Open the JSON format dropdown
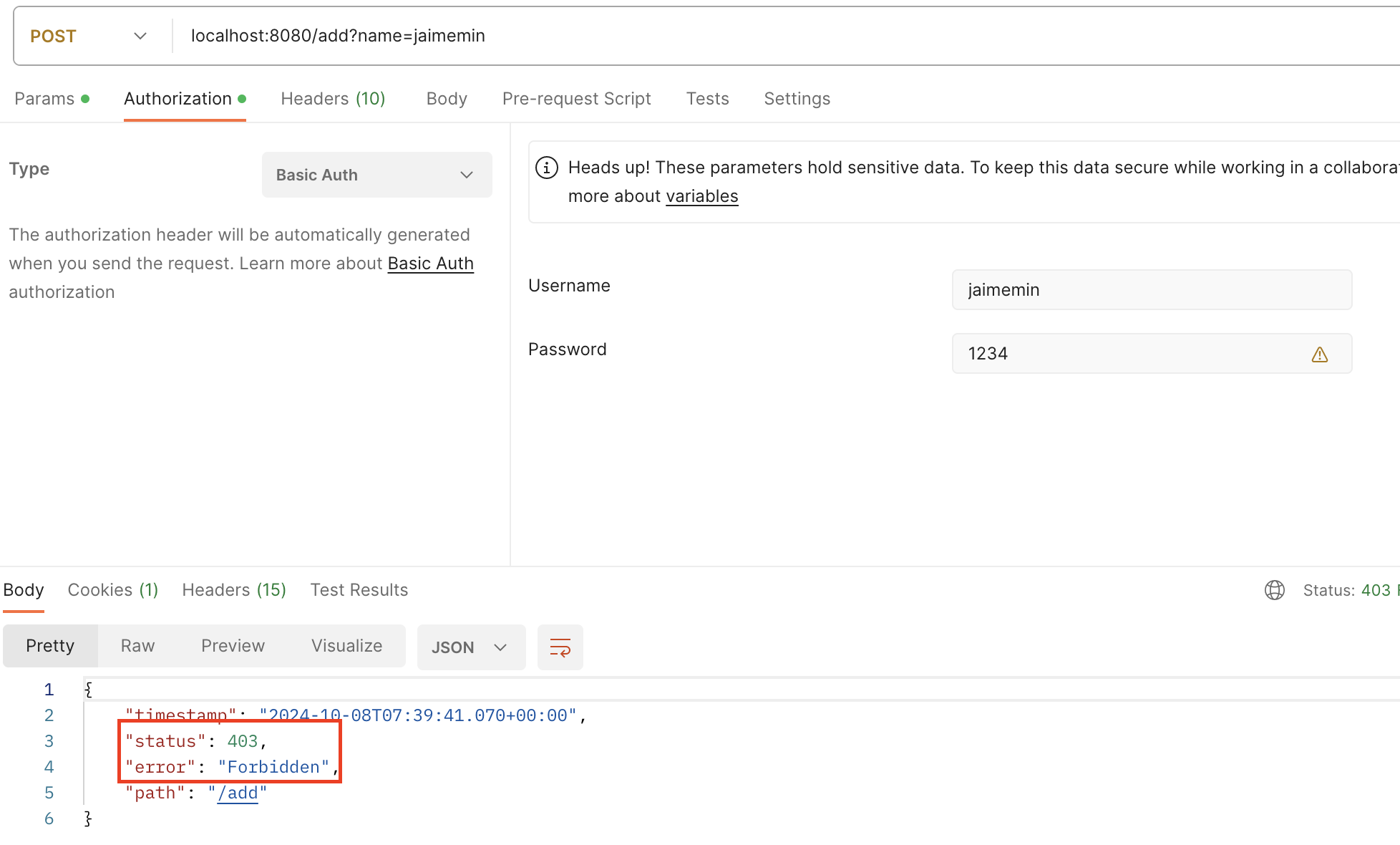 (x=470, y=647)
